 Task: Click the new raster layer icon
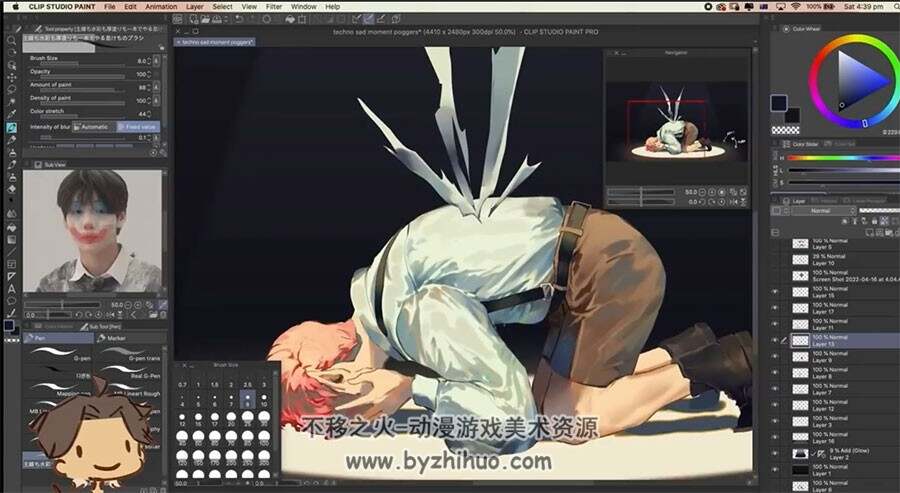pyautogui.click(x=870, y=232)
